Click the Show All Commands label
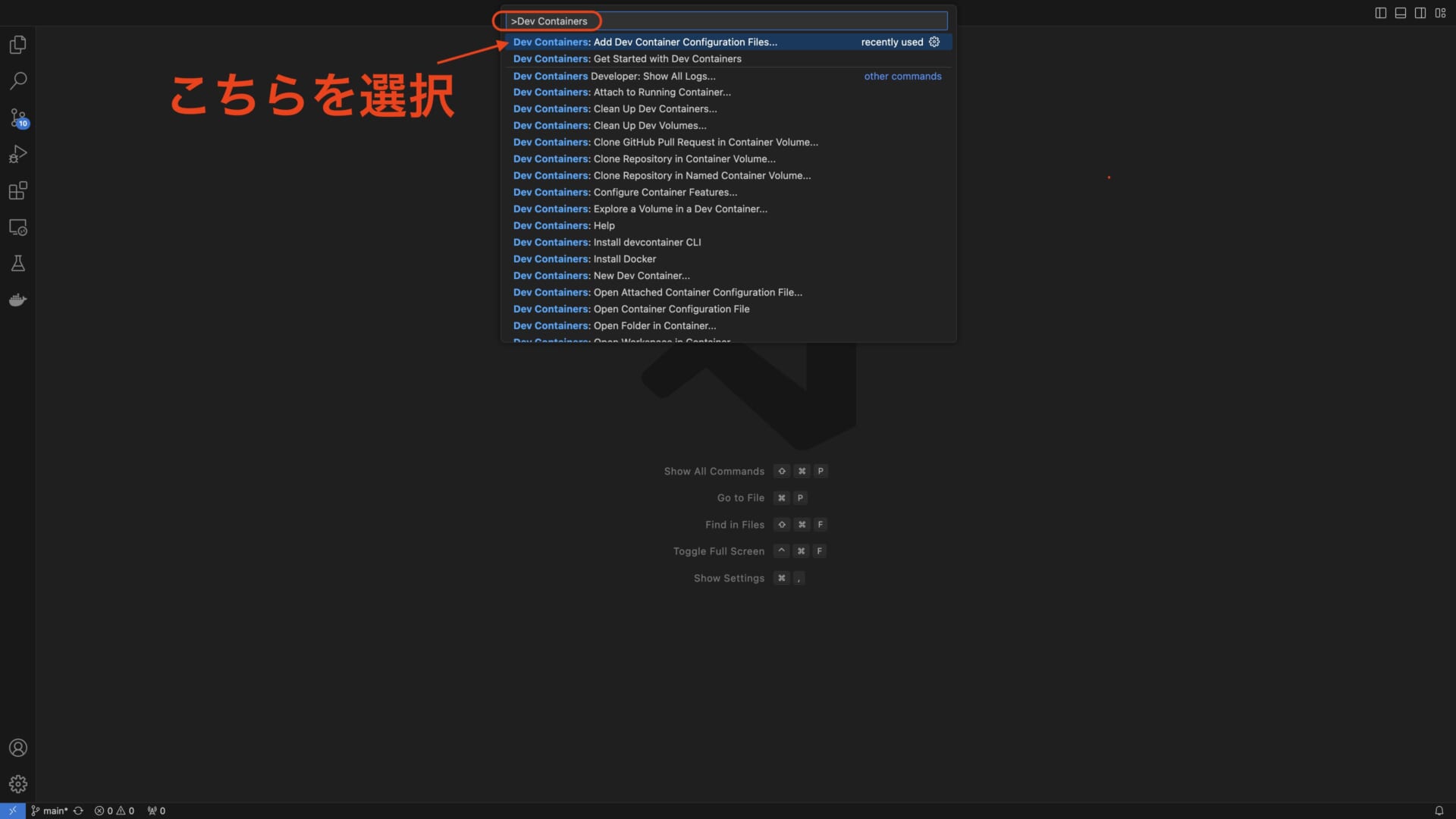Image resolution: width=1456 pixels, height=819 pixels. [x=714, y=472]
